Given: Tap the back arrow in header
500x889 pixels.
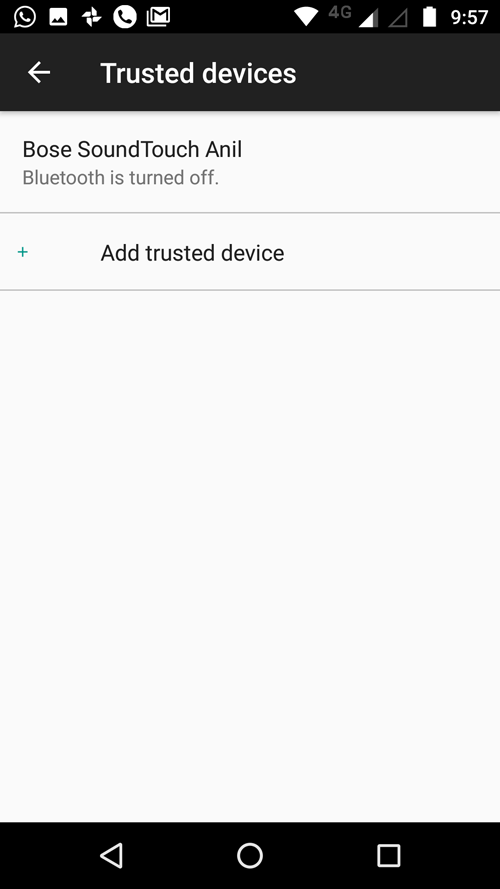Looking at the screenshot, I should pyautogui.click(x=39, y=73).
